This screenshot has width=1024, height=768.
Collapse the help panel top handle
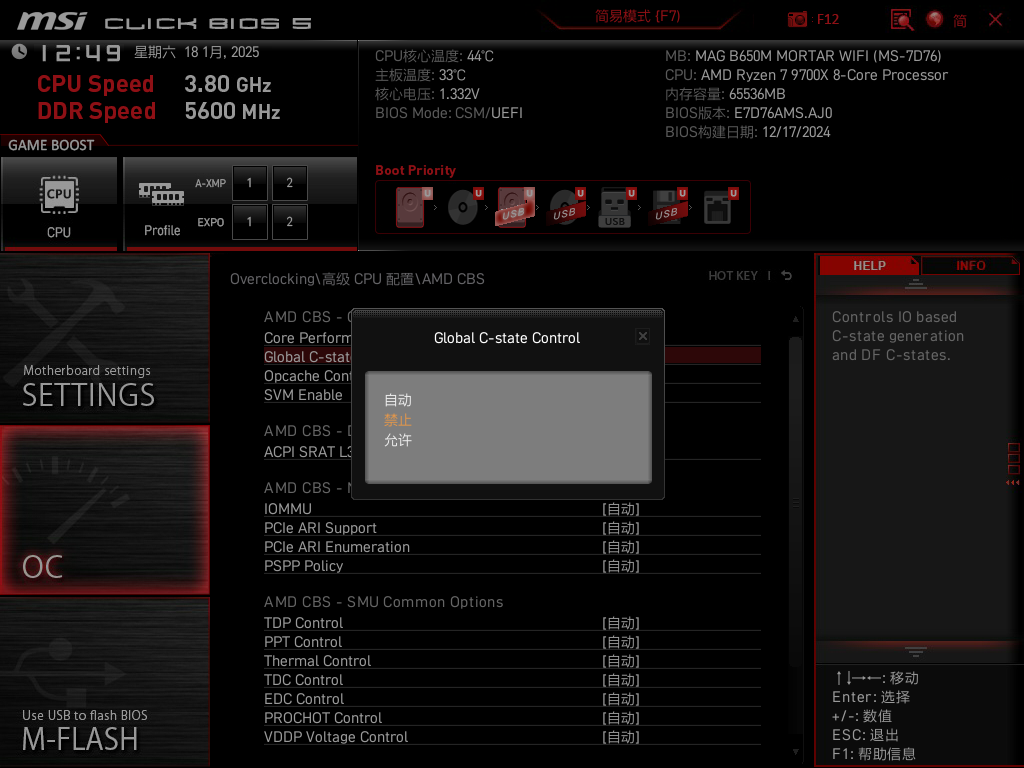916,283
